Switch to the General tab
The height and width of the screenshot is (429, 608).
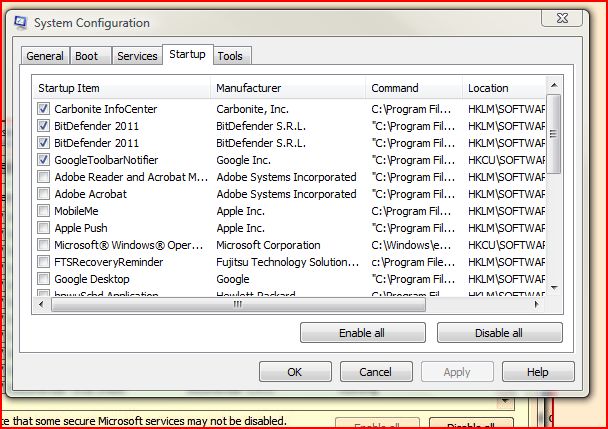(45, 56)
